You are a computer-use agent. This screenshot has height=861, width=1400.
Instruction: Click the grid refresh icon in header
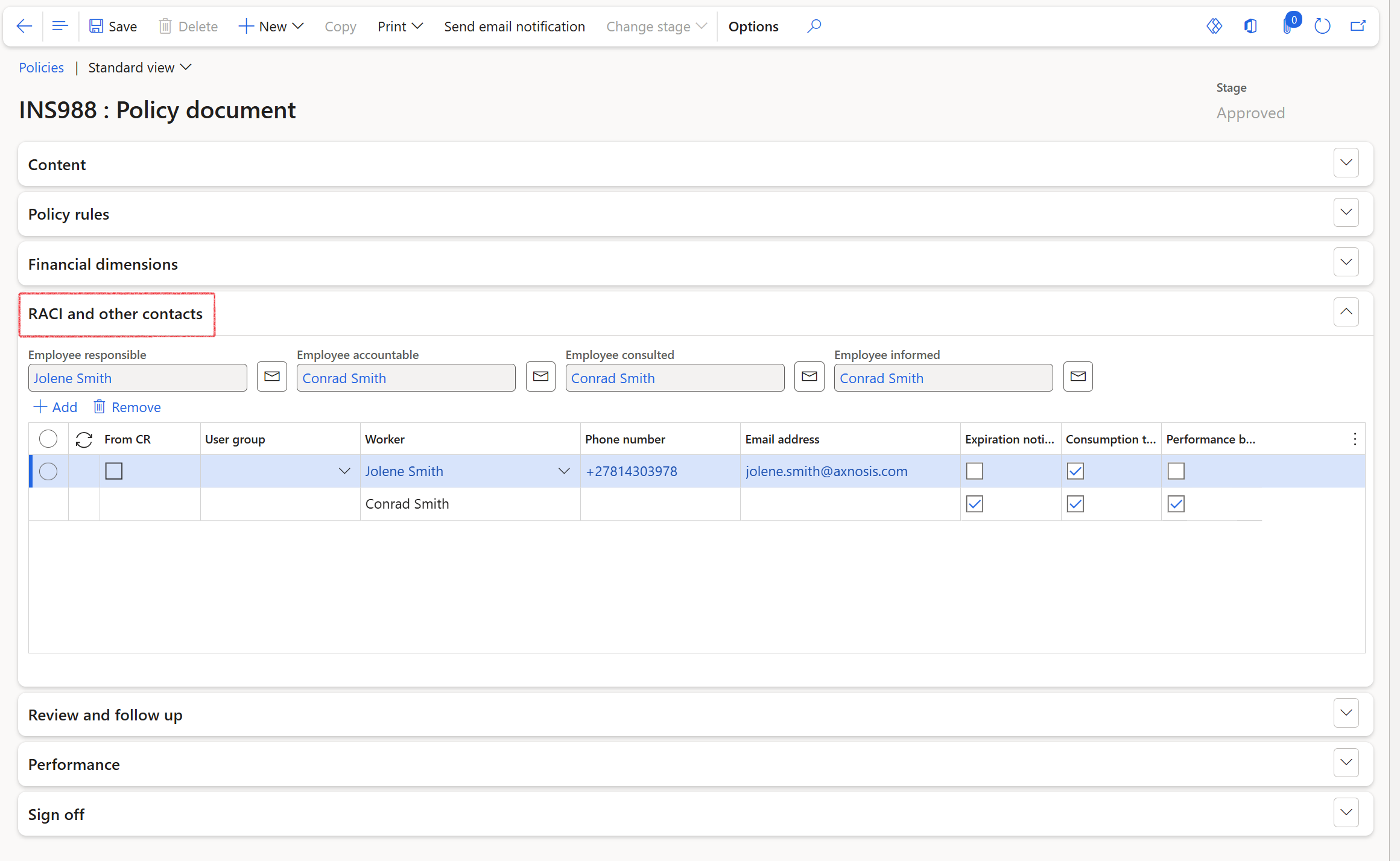pyautogui.click(x=84, y=439)
